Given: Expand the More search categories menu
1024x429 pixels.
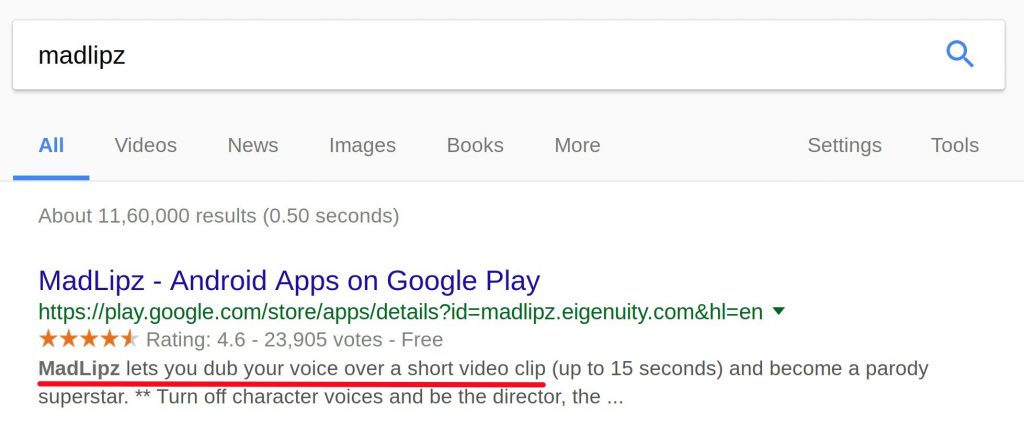Looking at the screenshot, I should pos(577,145).
